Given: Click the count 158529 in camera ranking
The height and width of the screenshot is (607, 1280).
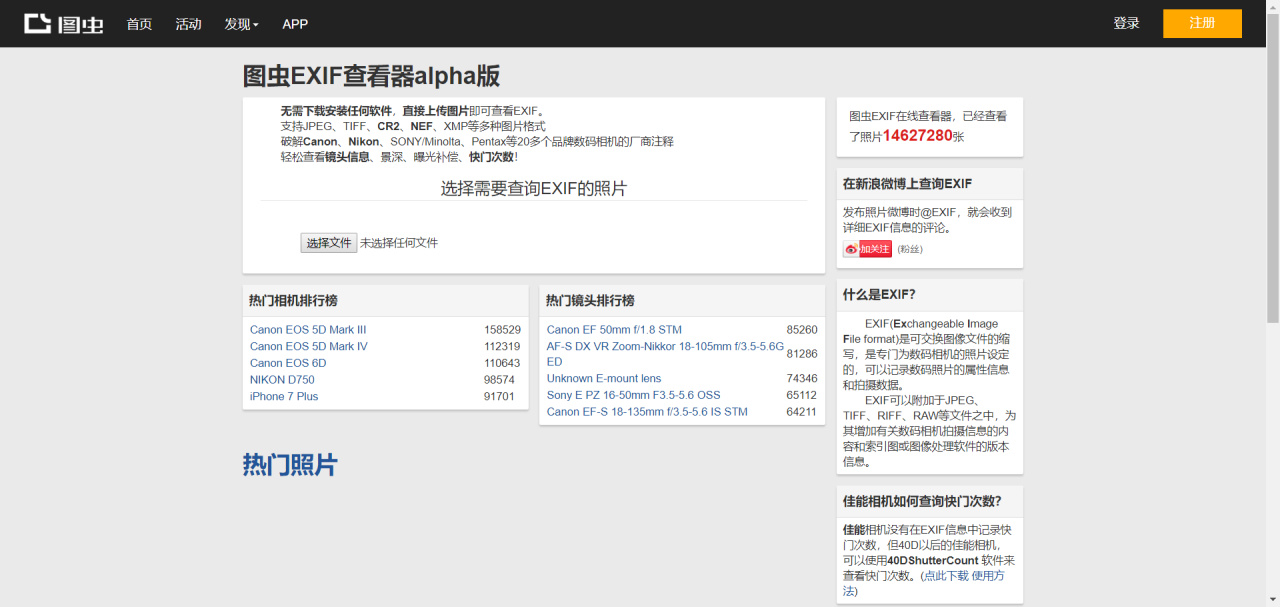Looking at the screenshot, I should (502, 330).
